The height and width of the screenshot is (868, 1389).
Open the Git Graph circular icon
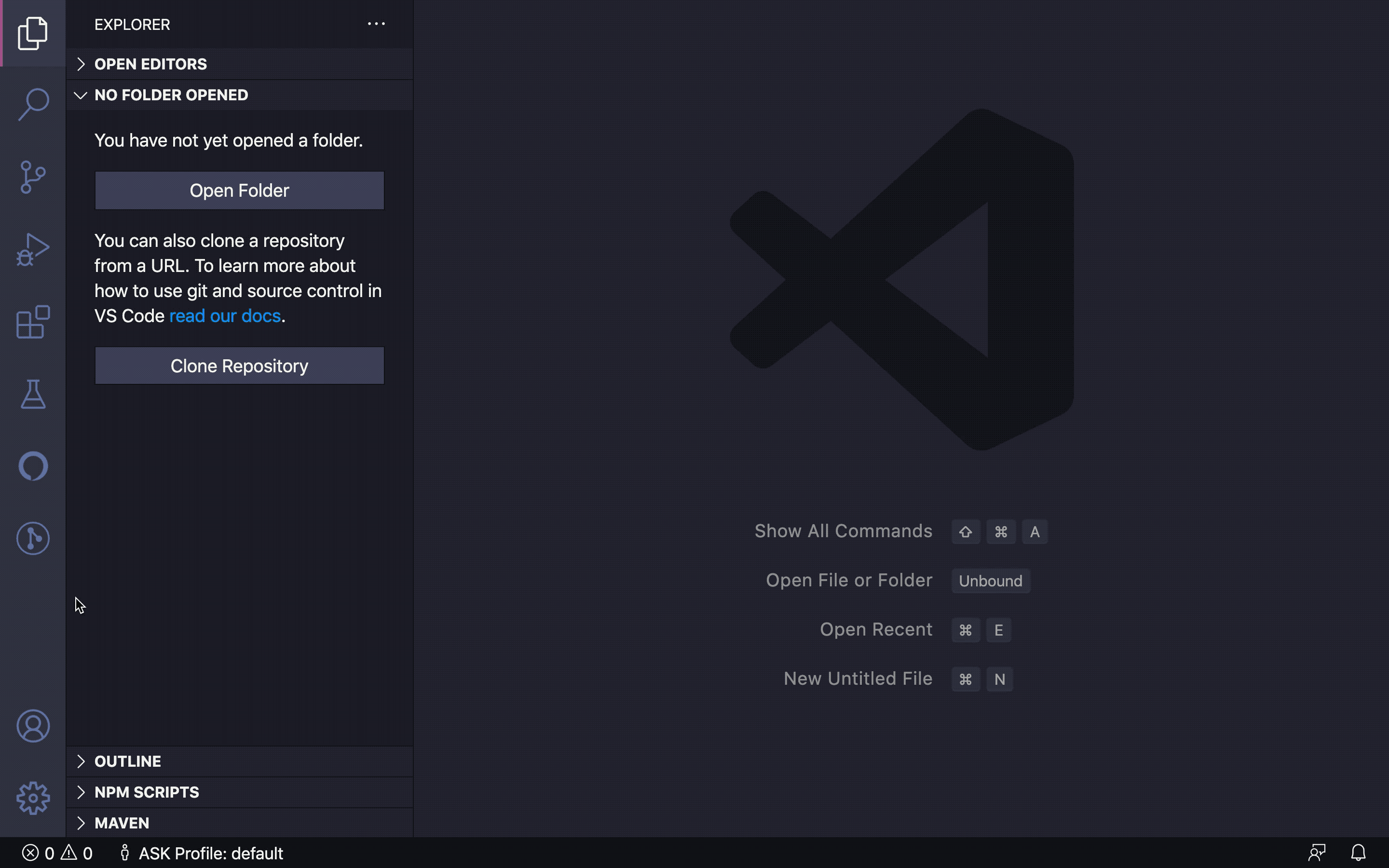click(x=33, y=539)
